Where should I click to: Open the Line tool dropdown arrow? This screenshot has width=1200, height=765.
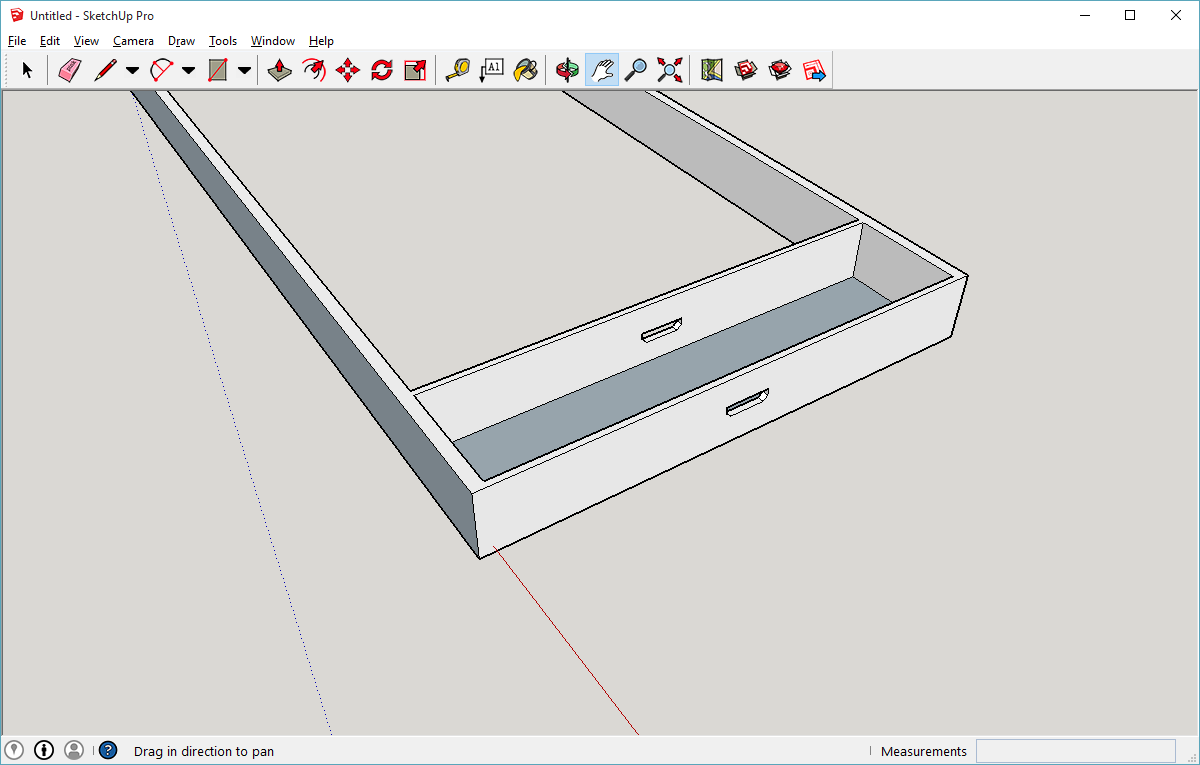pyautogui.click(x=132, y=70)
